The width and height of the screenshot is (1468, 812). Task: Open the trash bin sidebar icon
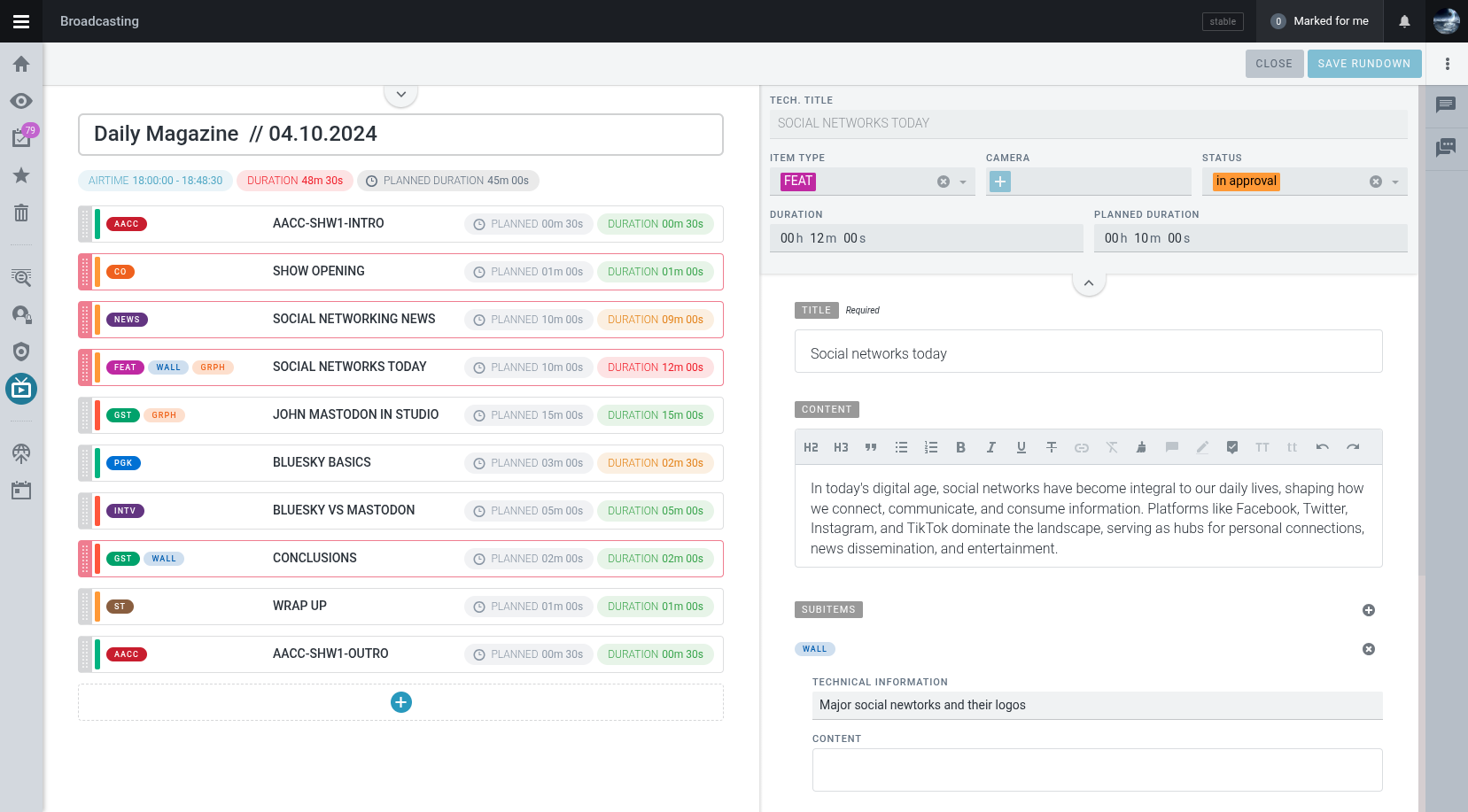tap(21, 213)
